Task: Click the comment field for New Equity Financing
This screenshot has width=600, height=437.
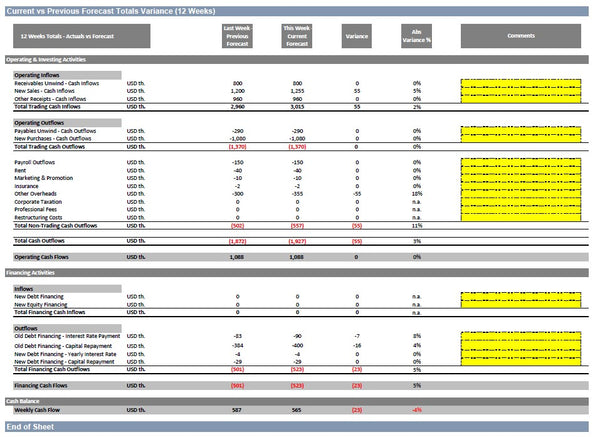Action: (x=521, y=305)
